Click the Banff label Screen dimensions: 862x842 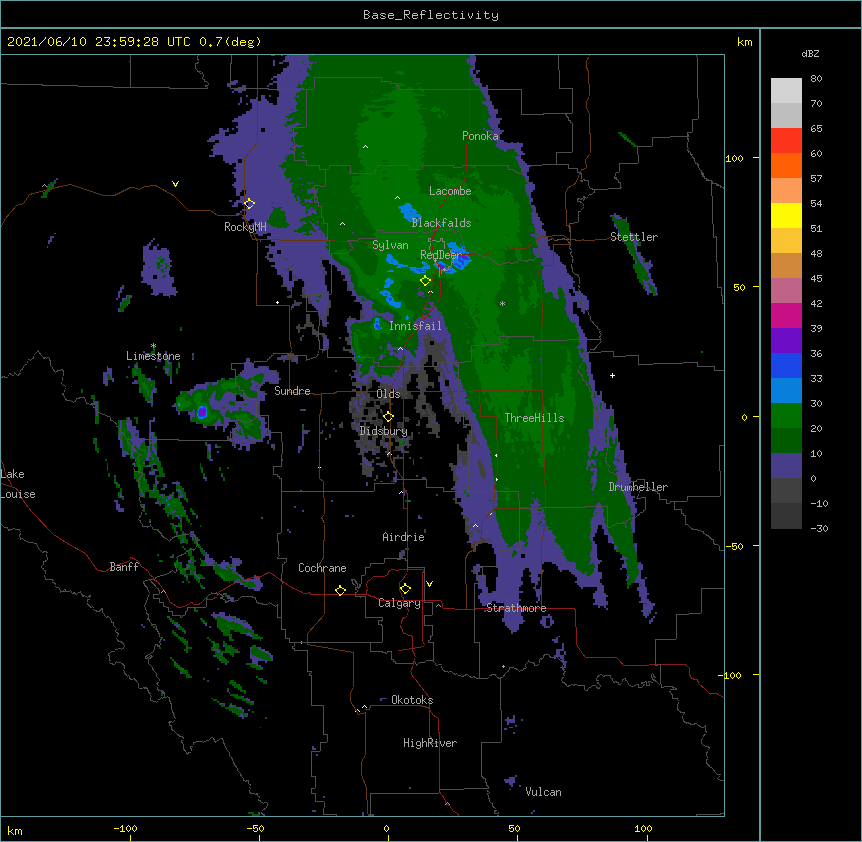[x=124, y=567]
